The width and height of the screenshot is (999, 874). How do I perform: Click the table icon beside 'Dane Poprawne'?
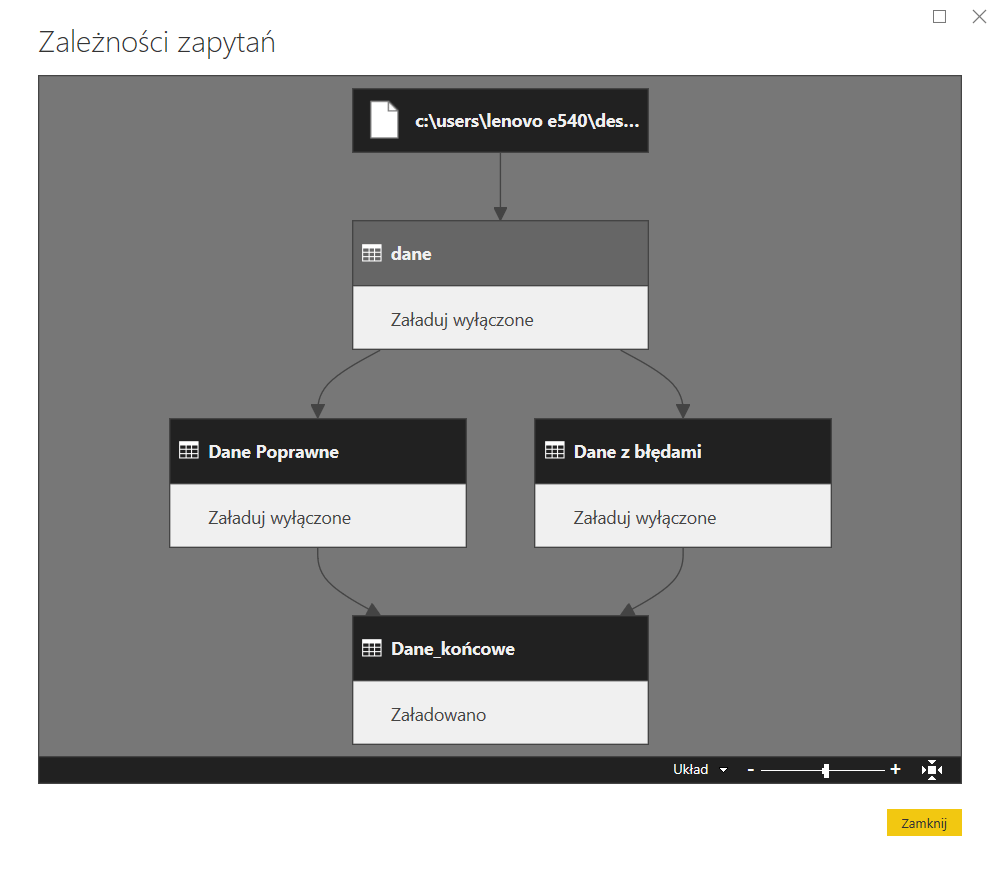(x=188, y=451)
